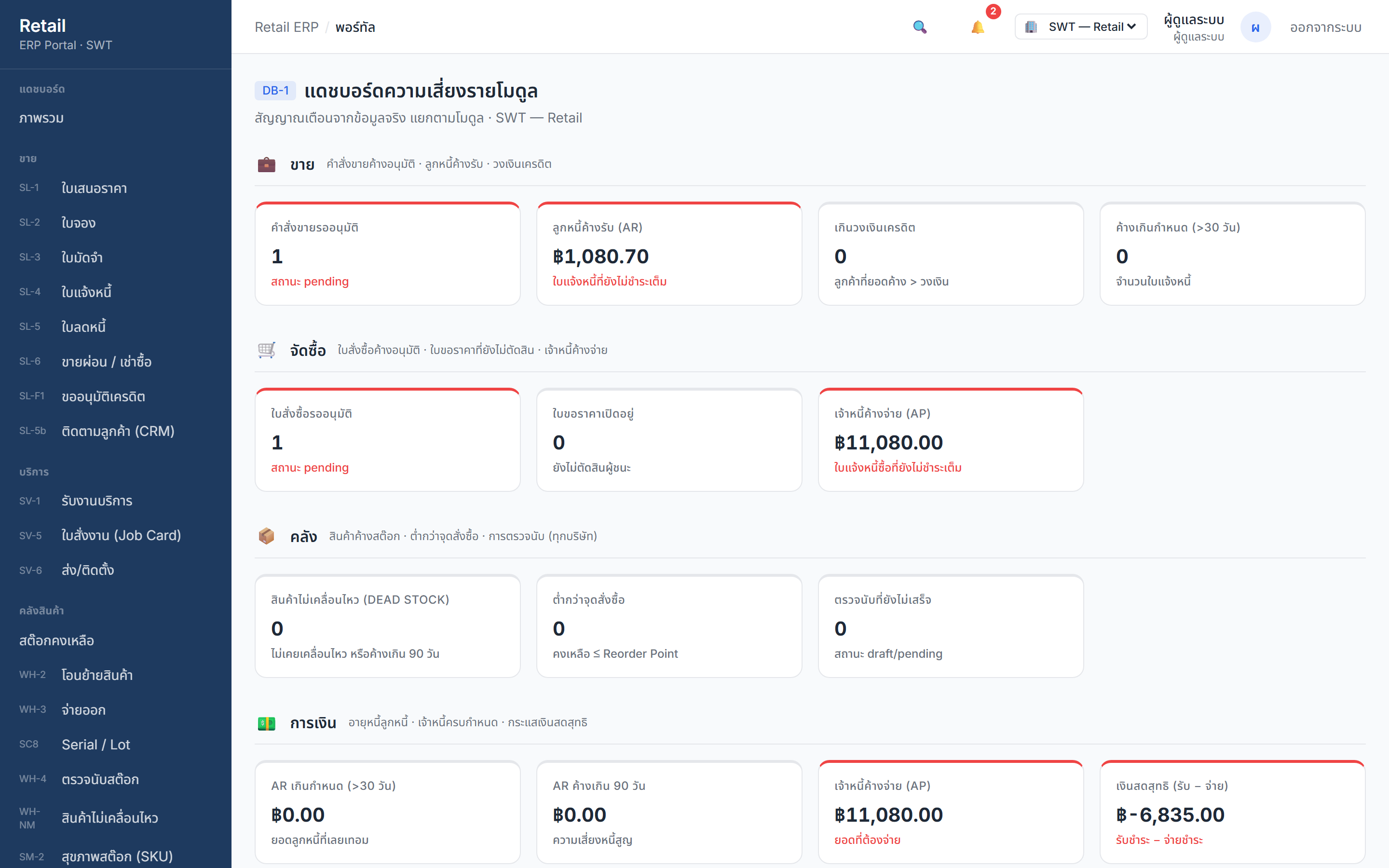Open WH-2 โอนย้ายสินค้า

point(115,675)
